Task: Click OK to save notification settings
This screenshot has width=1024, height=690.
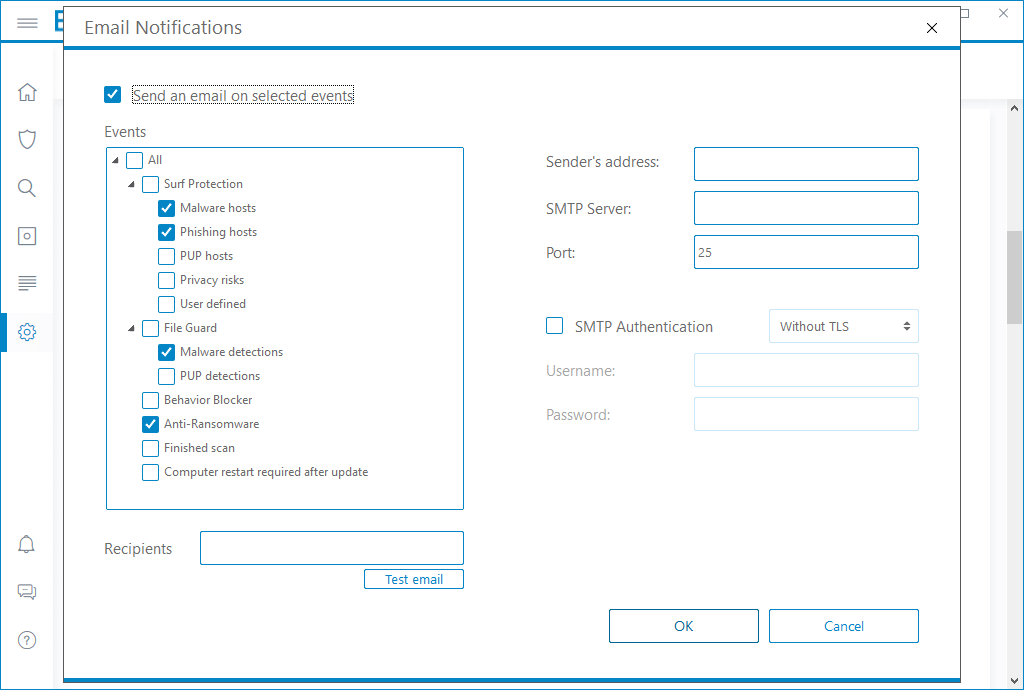Action: point(683,625)
